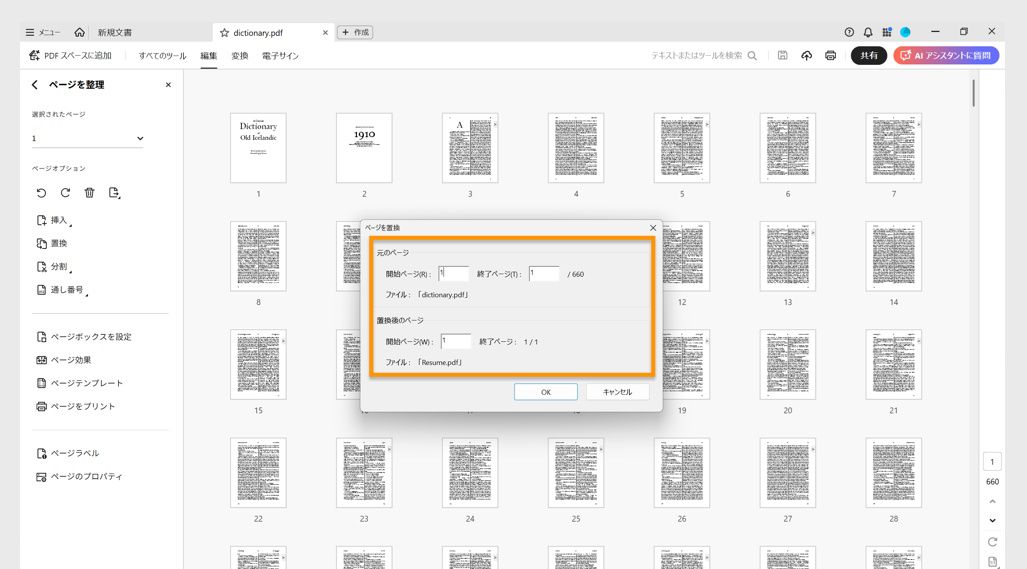Click ページのプロパティ
The height and width of the screenshot is (569, 1027).
pyautogui.click(x=79, y=477)
